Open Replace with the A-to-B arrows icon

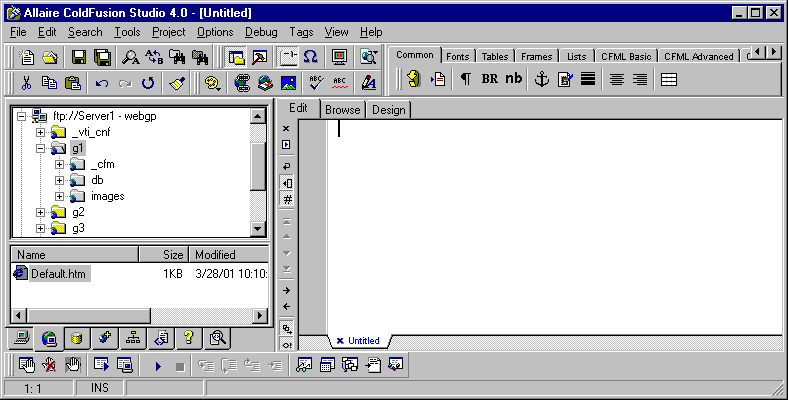tap(154, 57)
